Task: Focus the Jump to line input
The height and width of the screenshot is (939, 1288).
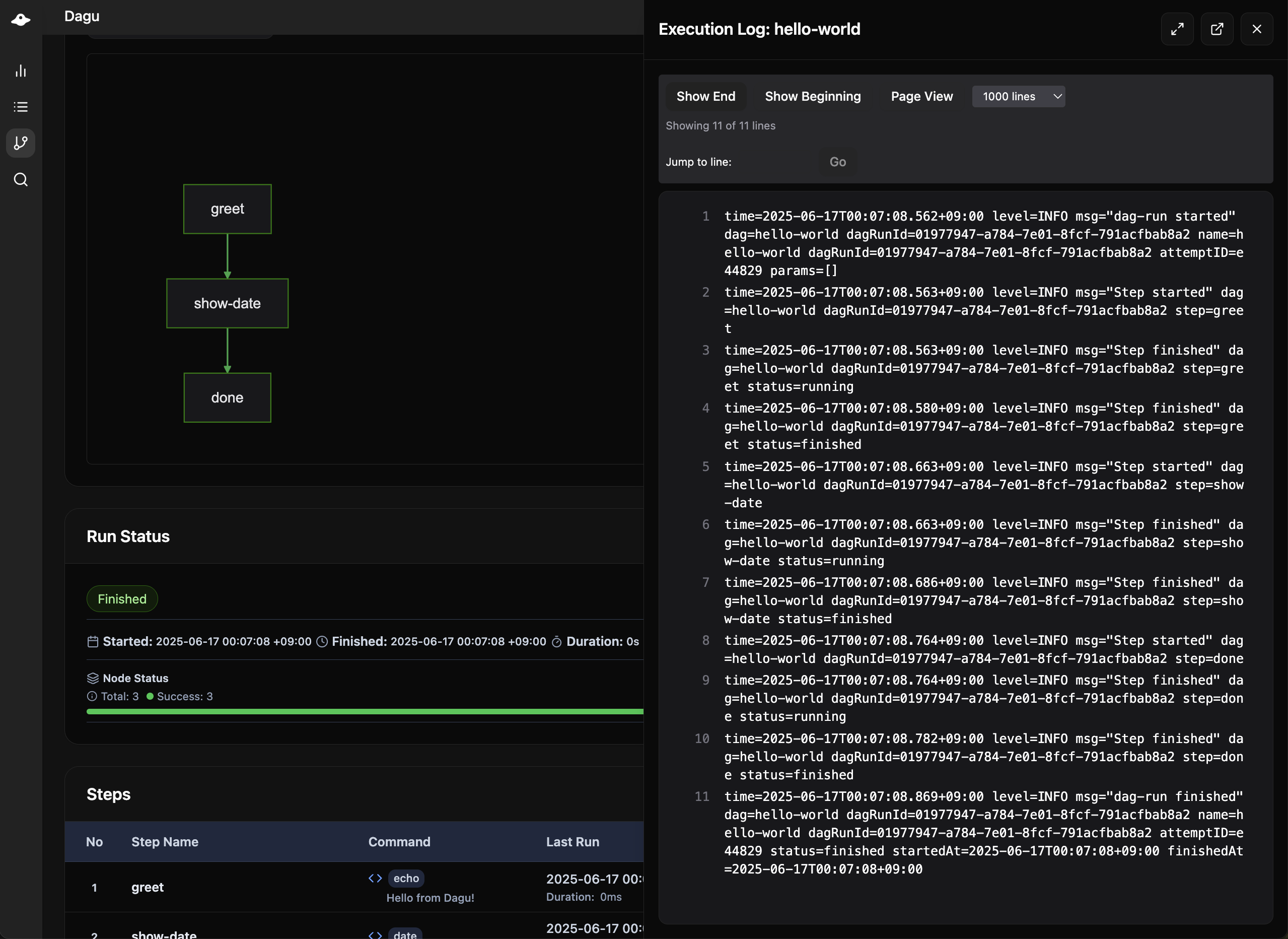Action: 775,162
